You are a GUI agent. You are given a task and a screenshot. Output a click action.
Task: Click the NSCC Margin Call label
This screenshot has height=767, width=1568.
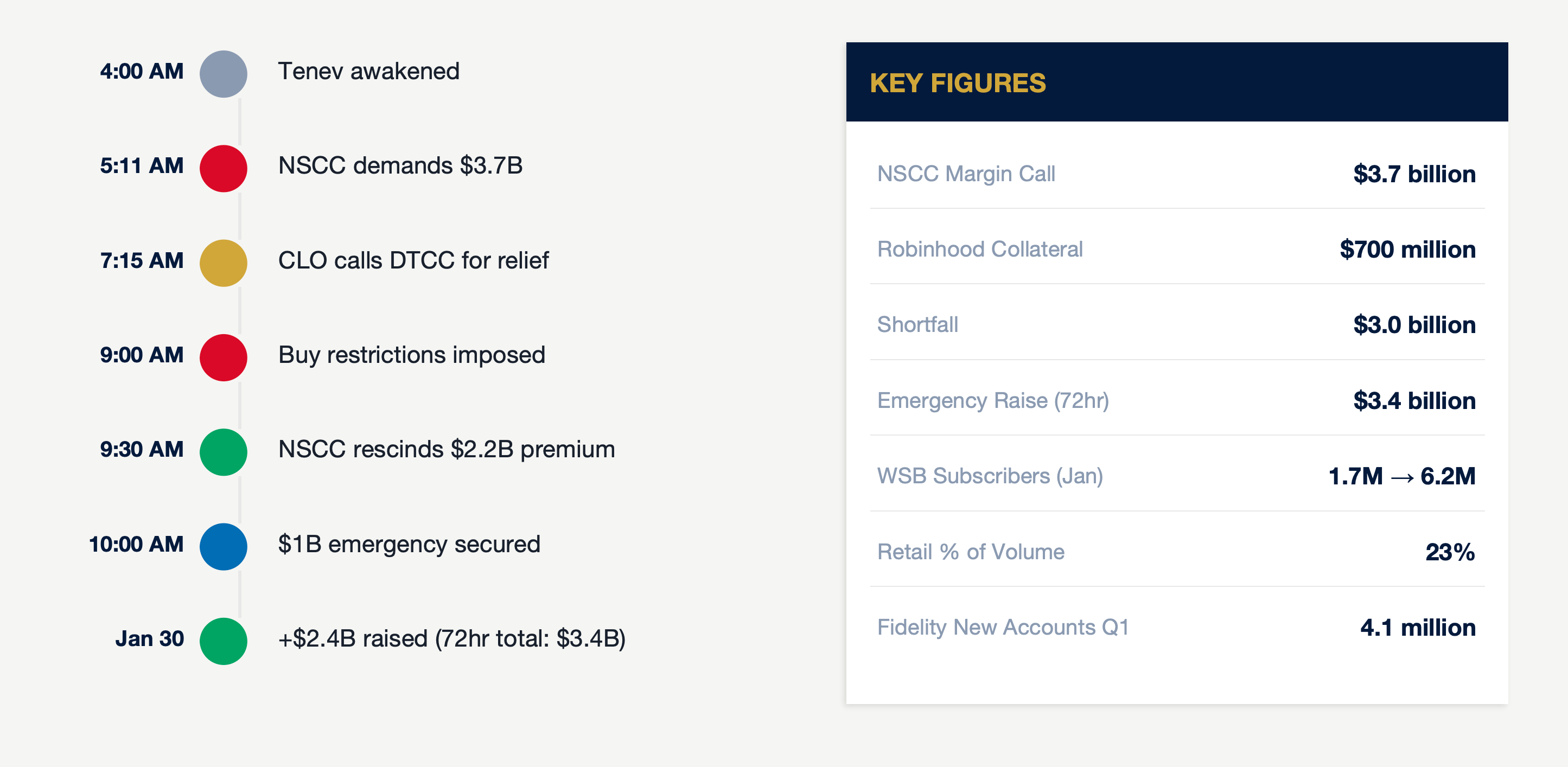(966, 174)
